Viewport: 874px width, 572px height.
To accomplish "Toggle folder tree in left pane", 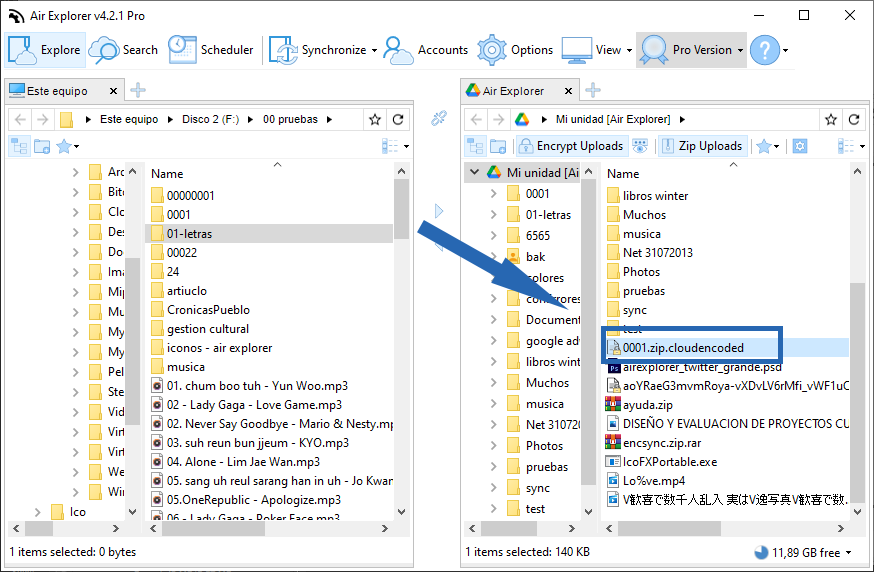I will (19, 146).
